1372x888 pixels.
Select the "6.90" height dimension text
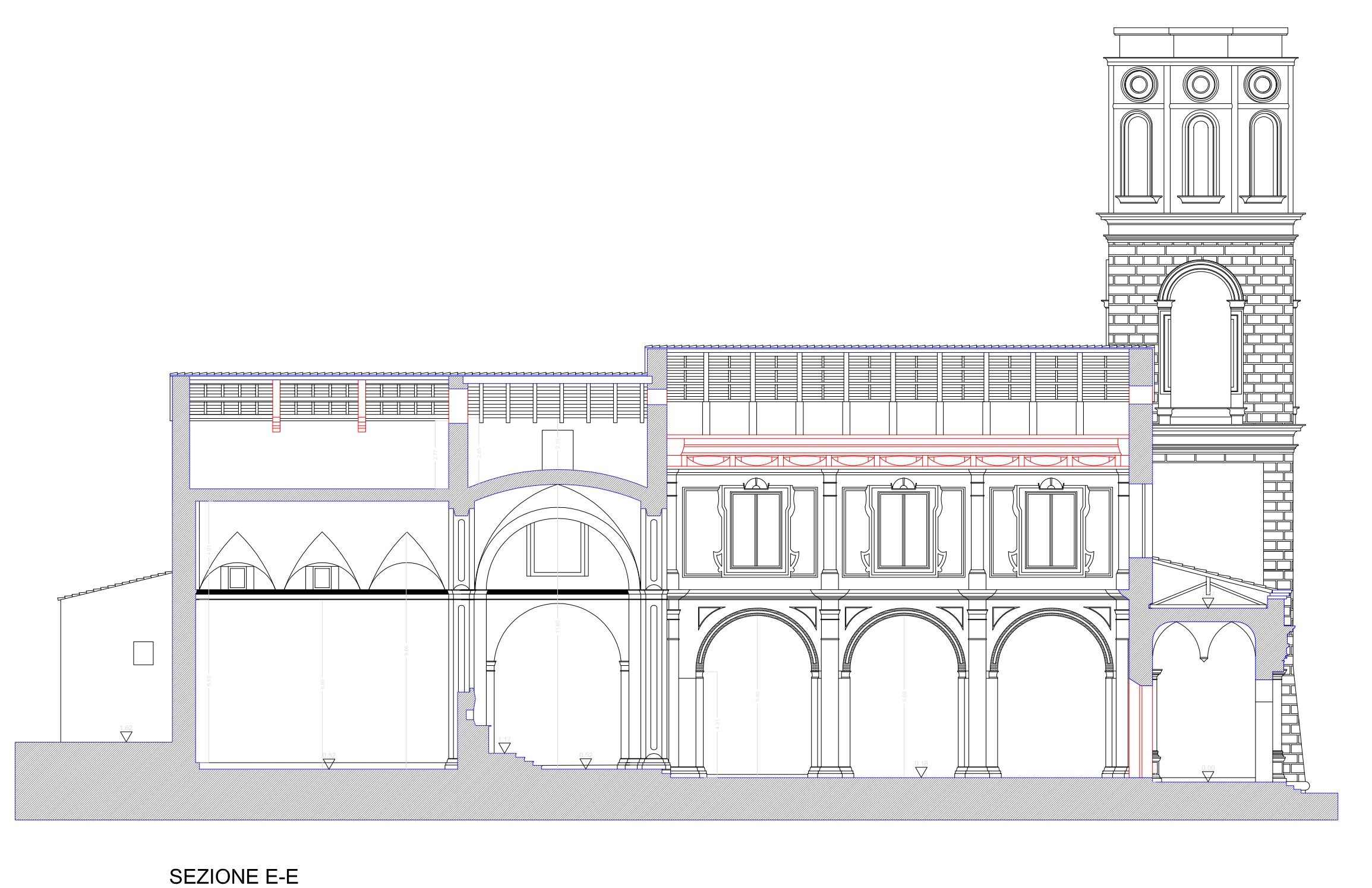[322, 684]
